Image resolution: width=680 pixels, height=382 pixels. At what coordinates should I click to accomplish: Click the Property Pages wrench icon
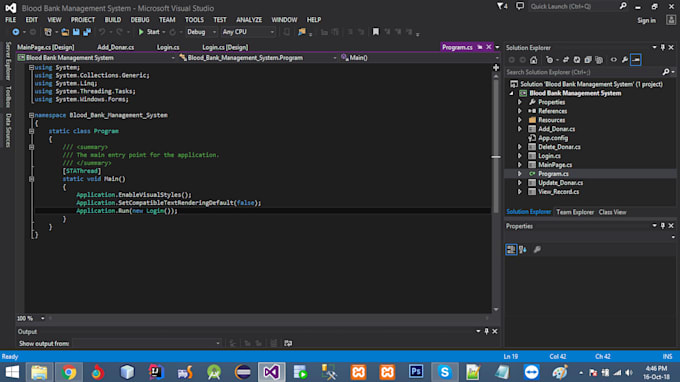[537, 249]
